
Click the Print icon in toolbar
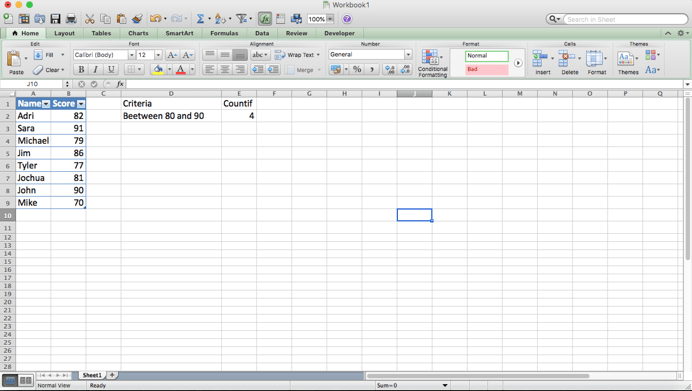(x=71, y=19)
